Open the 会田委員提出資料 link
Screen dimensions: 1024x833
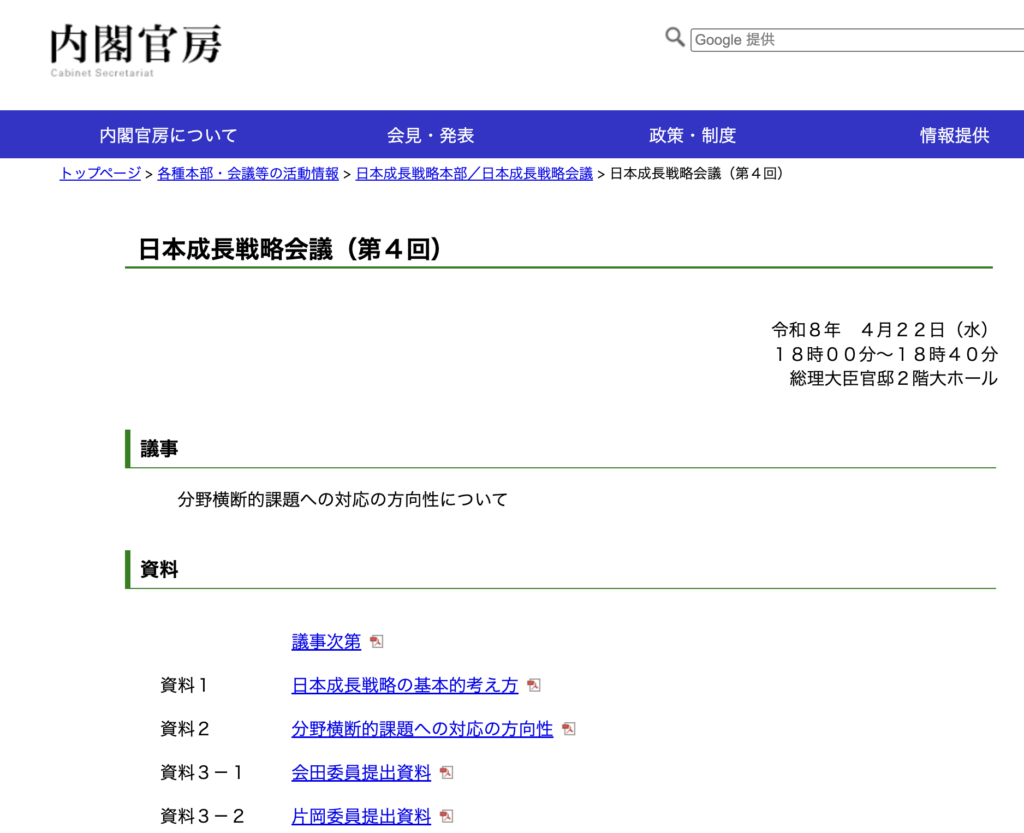(x=361, y=773)
